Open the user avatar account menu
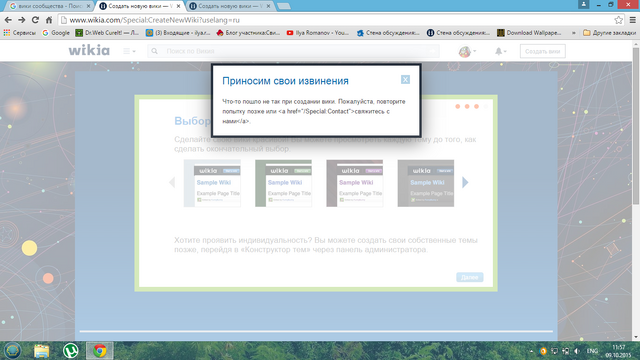The height and width of the screenshot is (360, 640). [467, 51]
